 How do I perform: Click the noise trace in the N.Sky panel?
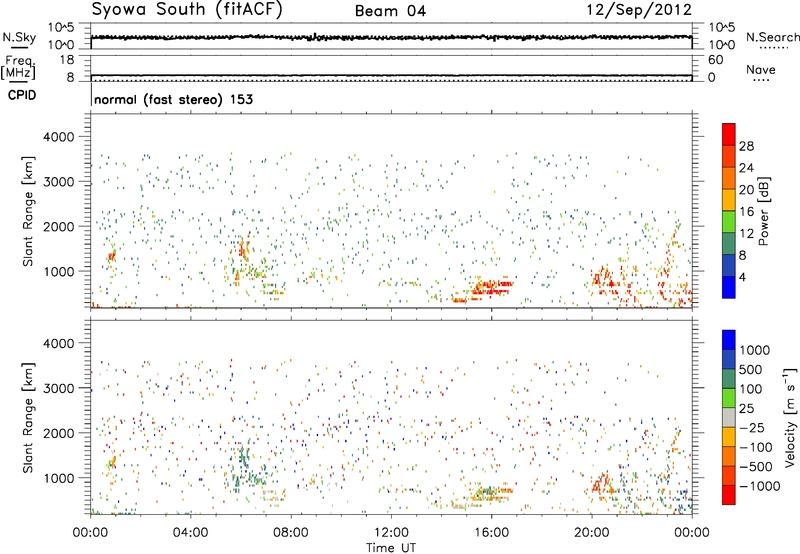[x=391, y=37]
